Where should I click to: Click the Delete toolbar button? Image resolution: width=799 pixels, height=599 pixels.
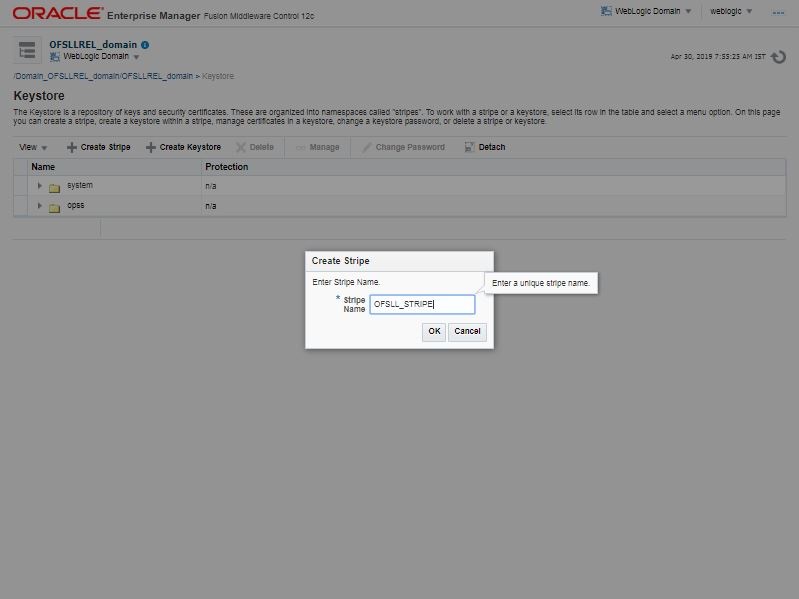255,147
